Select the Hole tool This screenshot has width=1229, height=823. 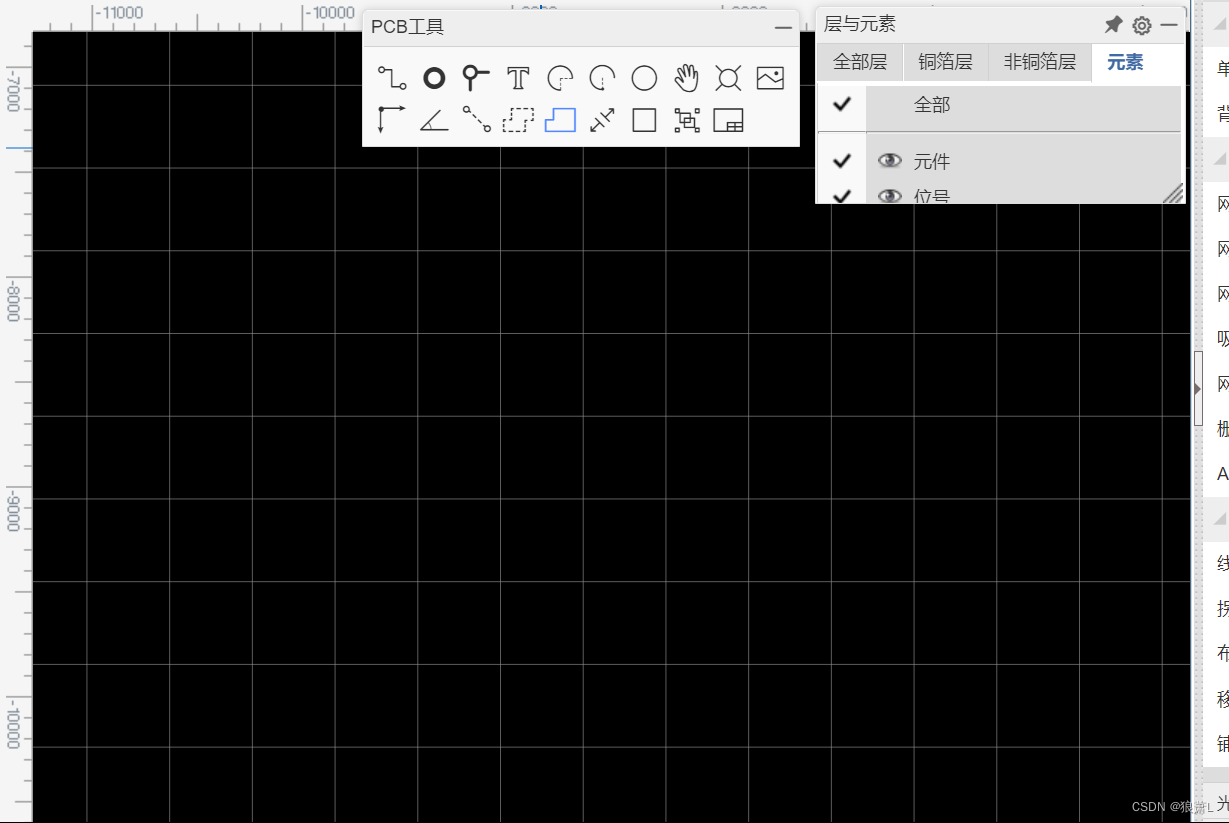[x=728, y=78]
